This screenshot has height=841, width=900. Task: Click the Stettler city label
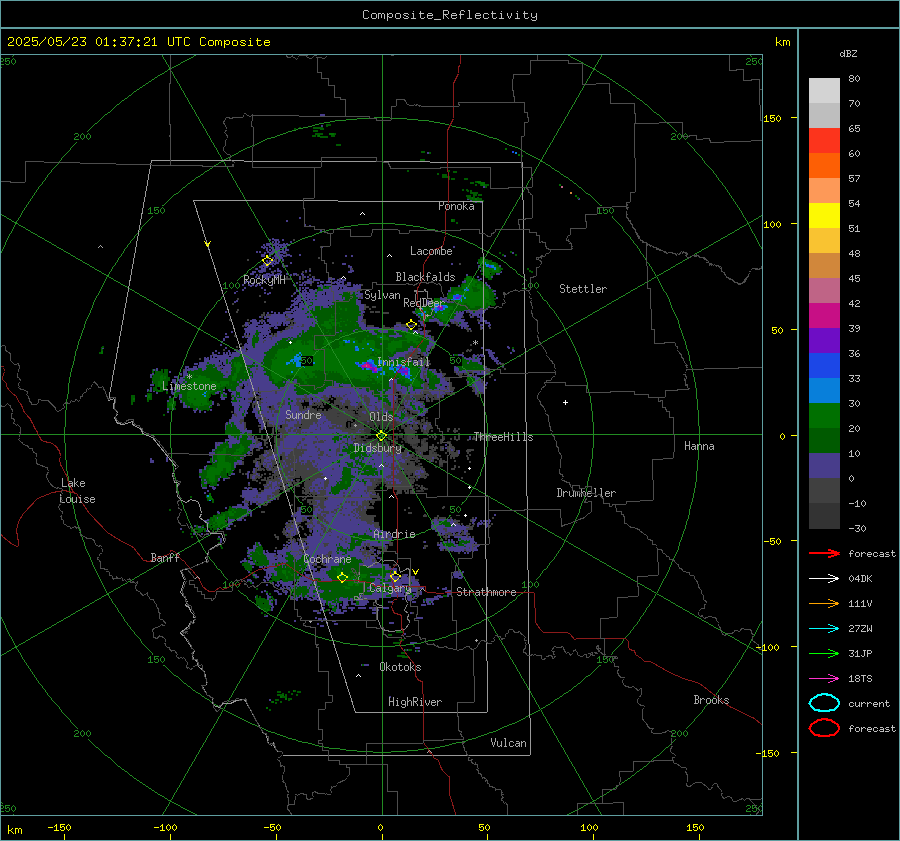point(583,289)
